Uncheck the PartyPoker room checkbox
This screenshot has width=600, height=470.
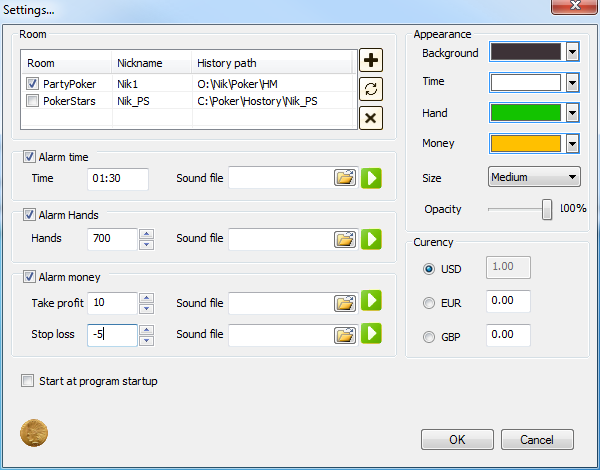pyautogui.click(x=33, y=84)
